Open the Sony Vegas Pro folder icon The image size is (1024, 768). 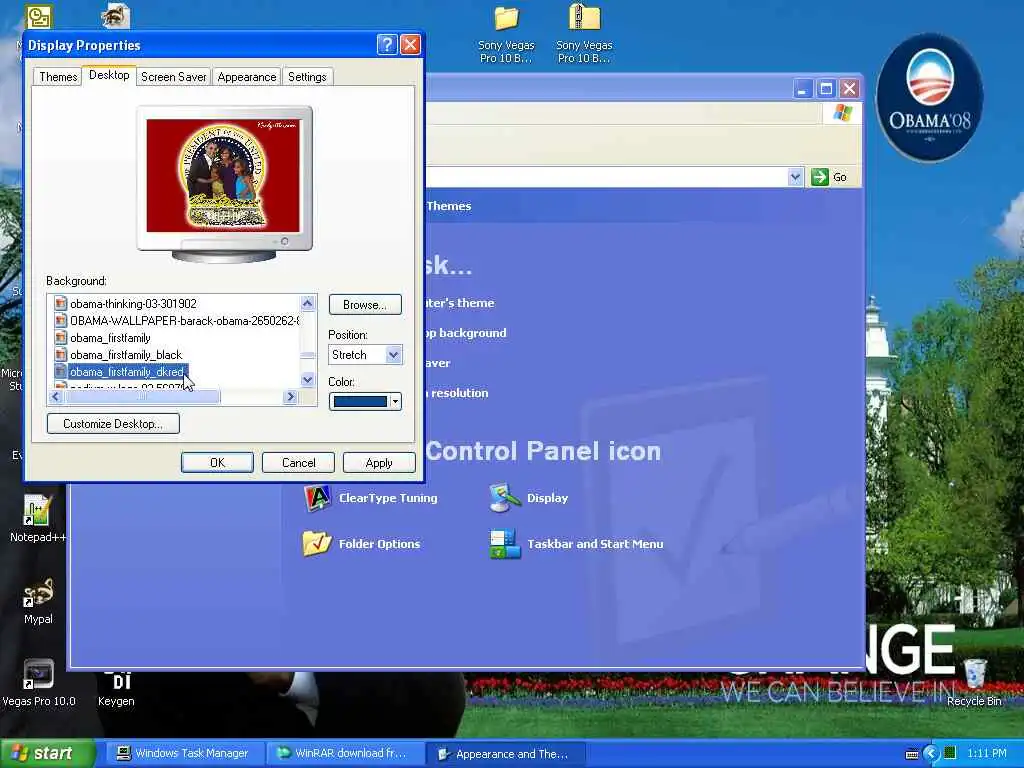click(x=506, y=18)
